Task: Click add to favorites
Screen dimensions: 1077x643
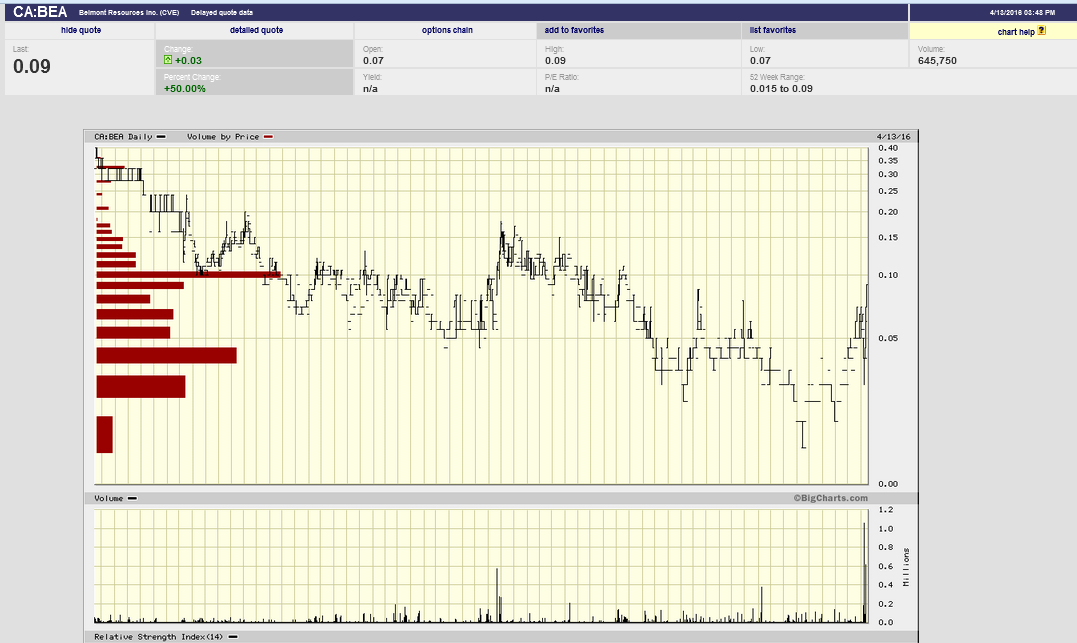Action: (x=574, y=30)
